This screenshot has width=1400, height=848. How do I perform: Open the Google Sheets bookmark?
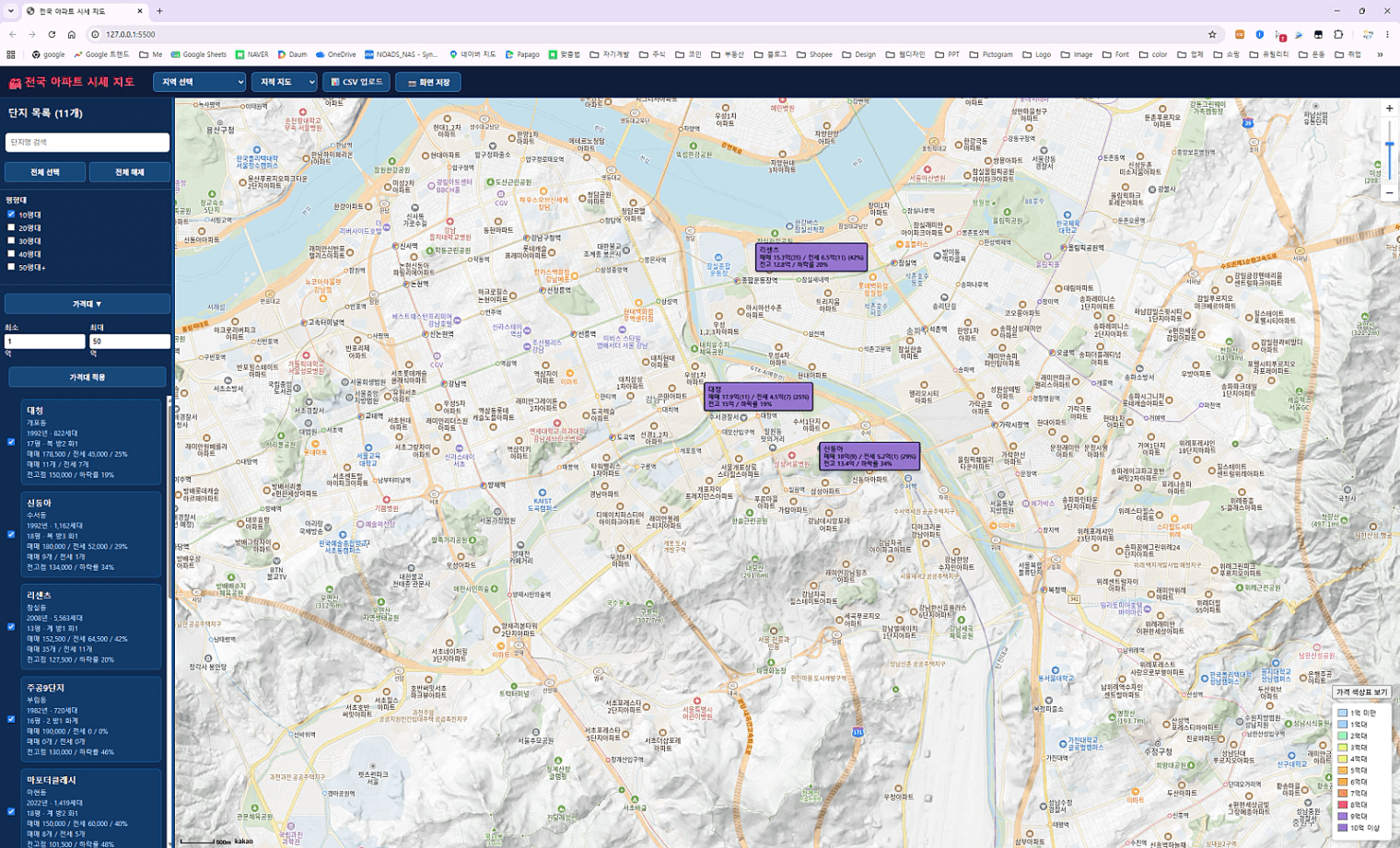[198, 54]
